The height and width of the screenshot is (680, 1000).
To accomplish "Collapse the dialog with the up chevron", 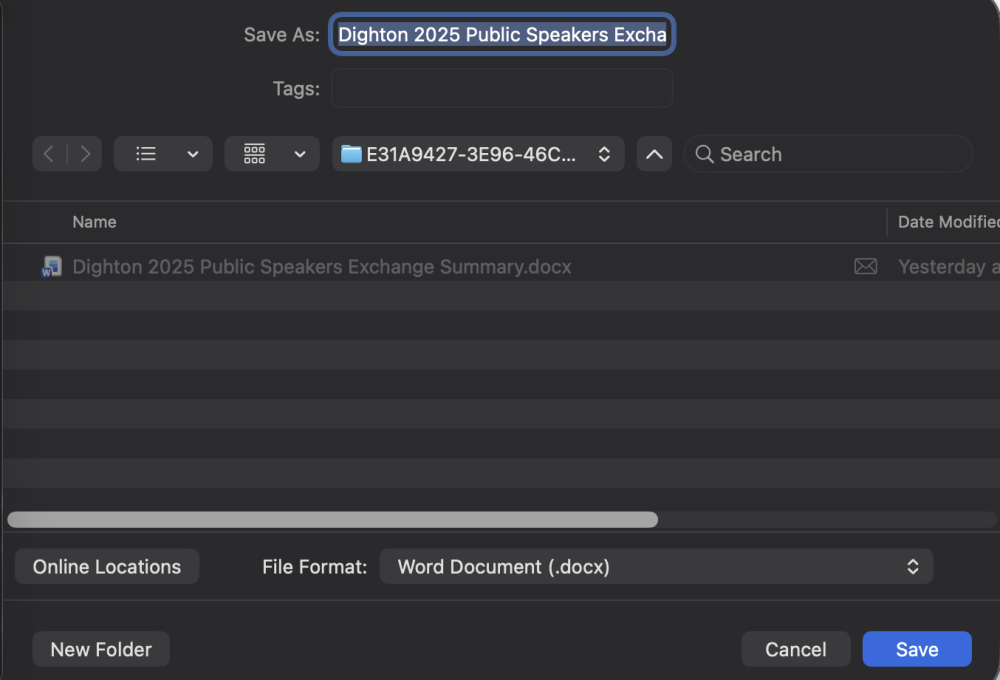I will (654, 154).
